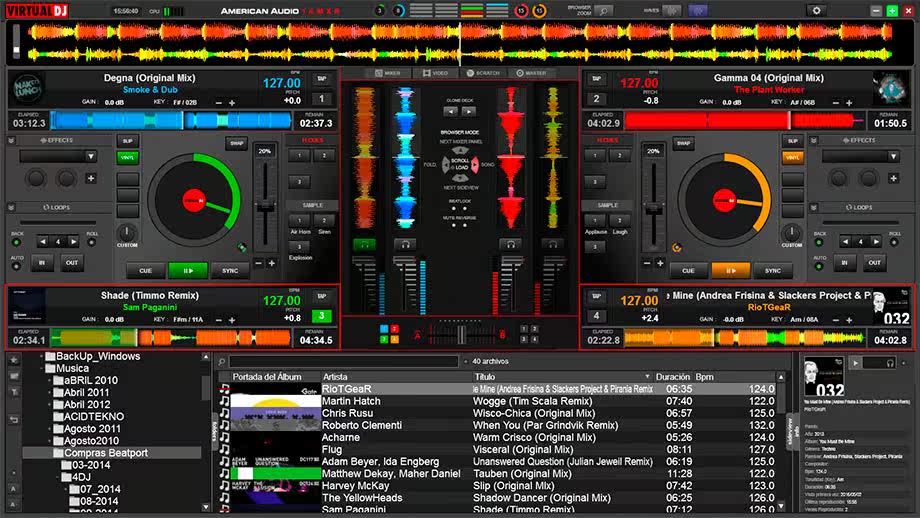Collapse deck 2 Loops panel
920x518 pixels.
pos(814,208)
